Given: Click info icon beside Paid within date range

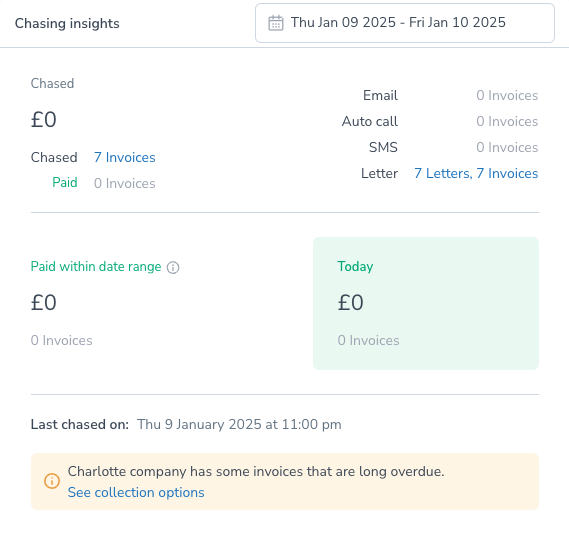Looking at the screenshot, I should click(173, 267).
